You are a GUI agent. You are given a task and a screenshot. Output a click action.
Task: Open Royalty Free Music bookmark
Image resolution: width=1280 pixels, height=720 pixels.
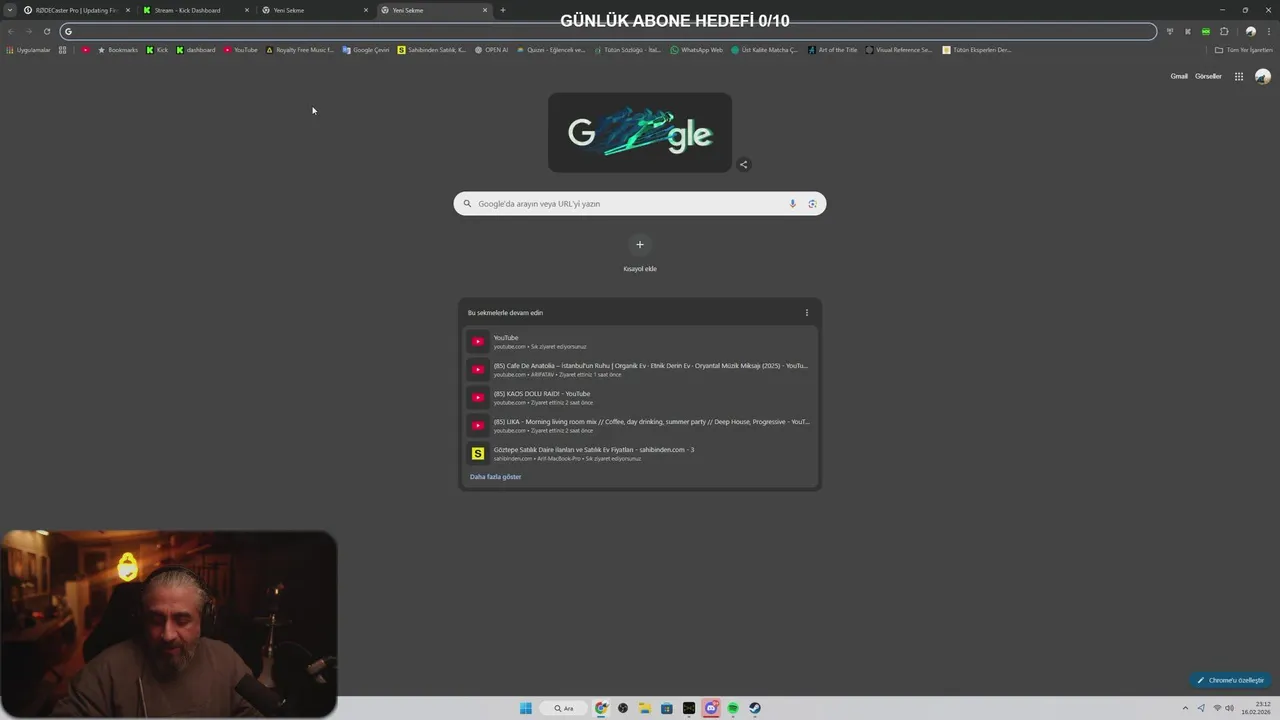click(299, 50)
